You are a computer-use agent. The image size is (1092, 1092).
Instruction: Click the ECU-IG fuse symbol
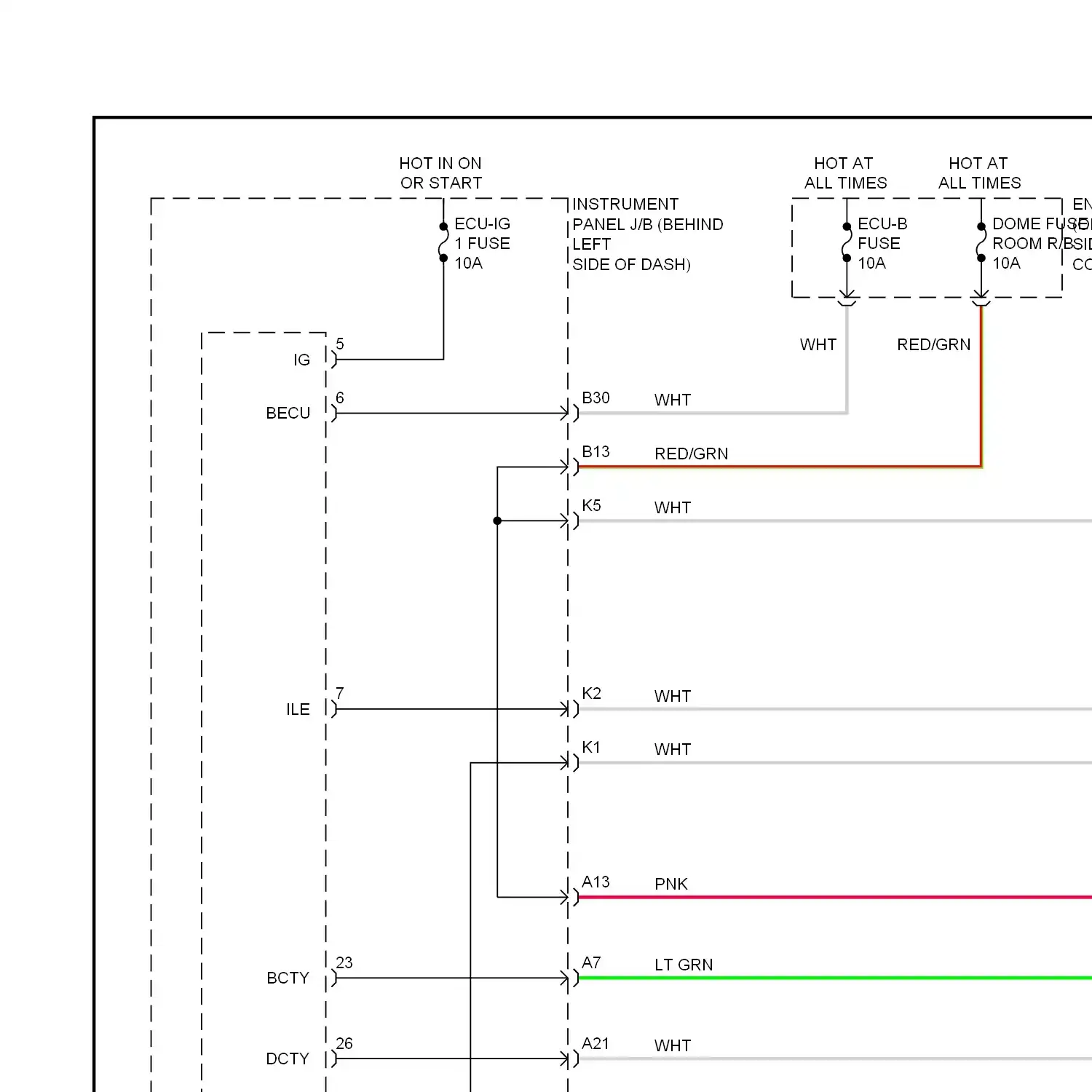[443, 242]
